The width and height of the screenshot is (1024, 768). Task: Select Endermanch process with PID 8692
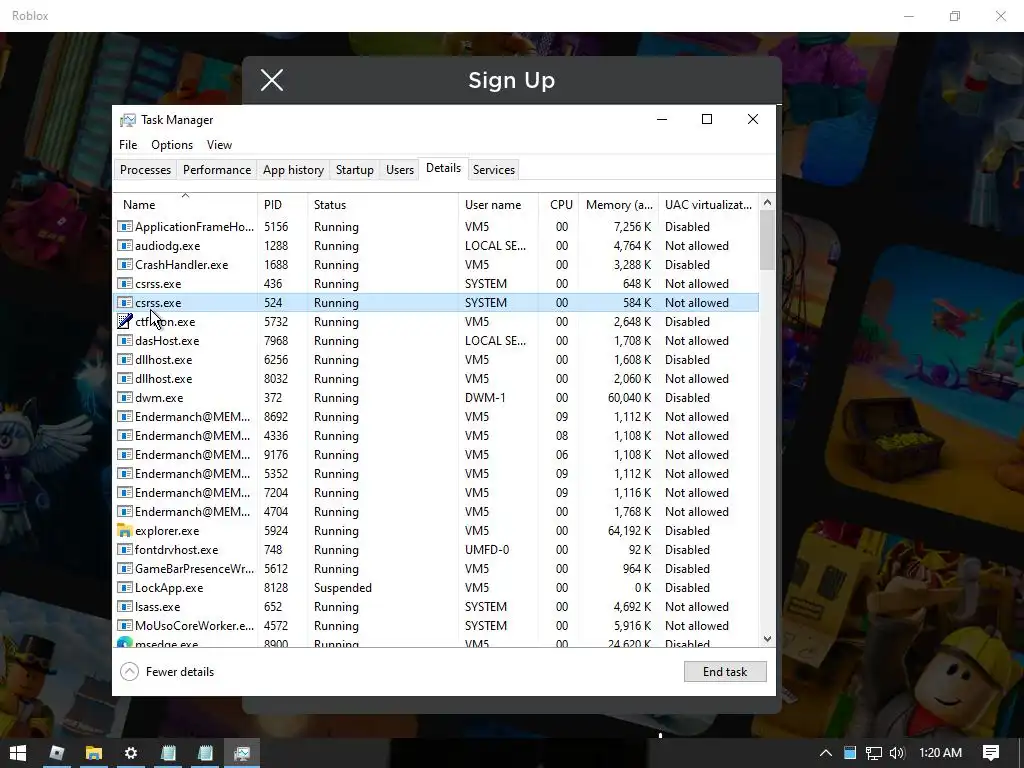[x=436, y=417]
